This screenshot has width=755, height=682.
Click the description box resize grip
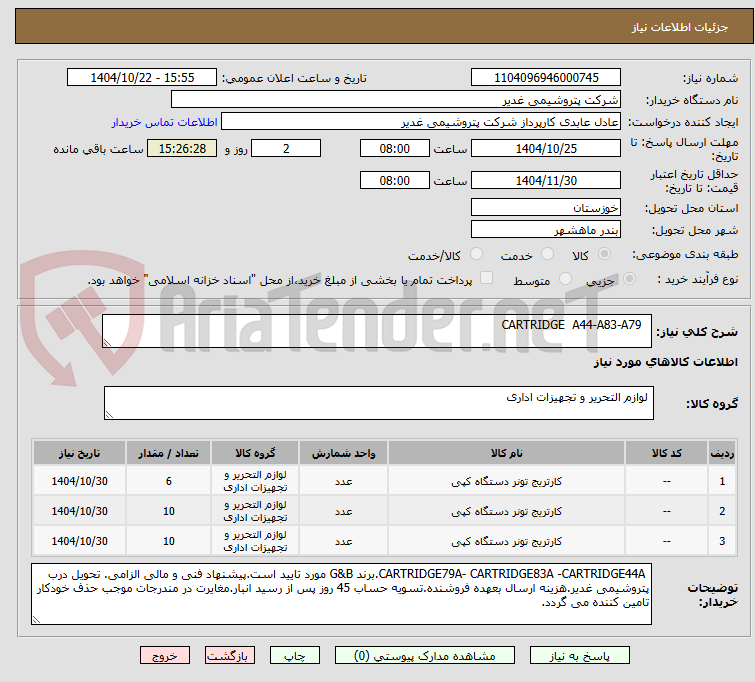pyautogui.click(x=107, y=342)
